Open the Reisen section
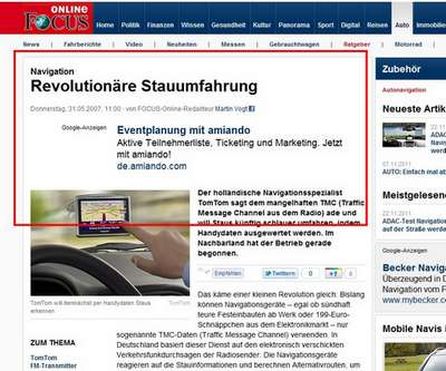The image size is (446, 371). pyautogui.click(x=377, y=25)
